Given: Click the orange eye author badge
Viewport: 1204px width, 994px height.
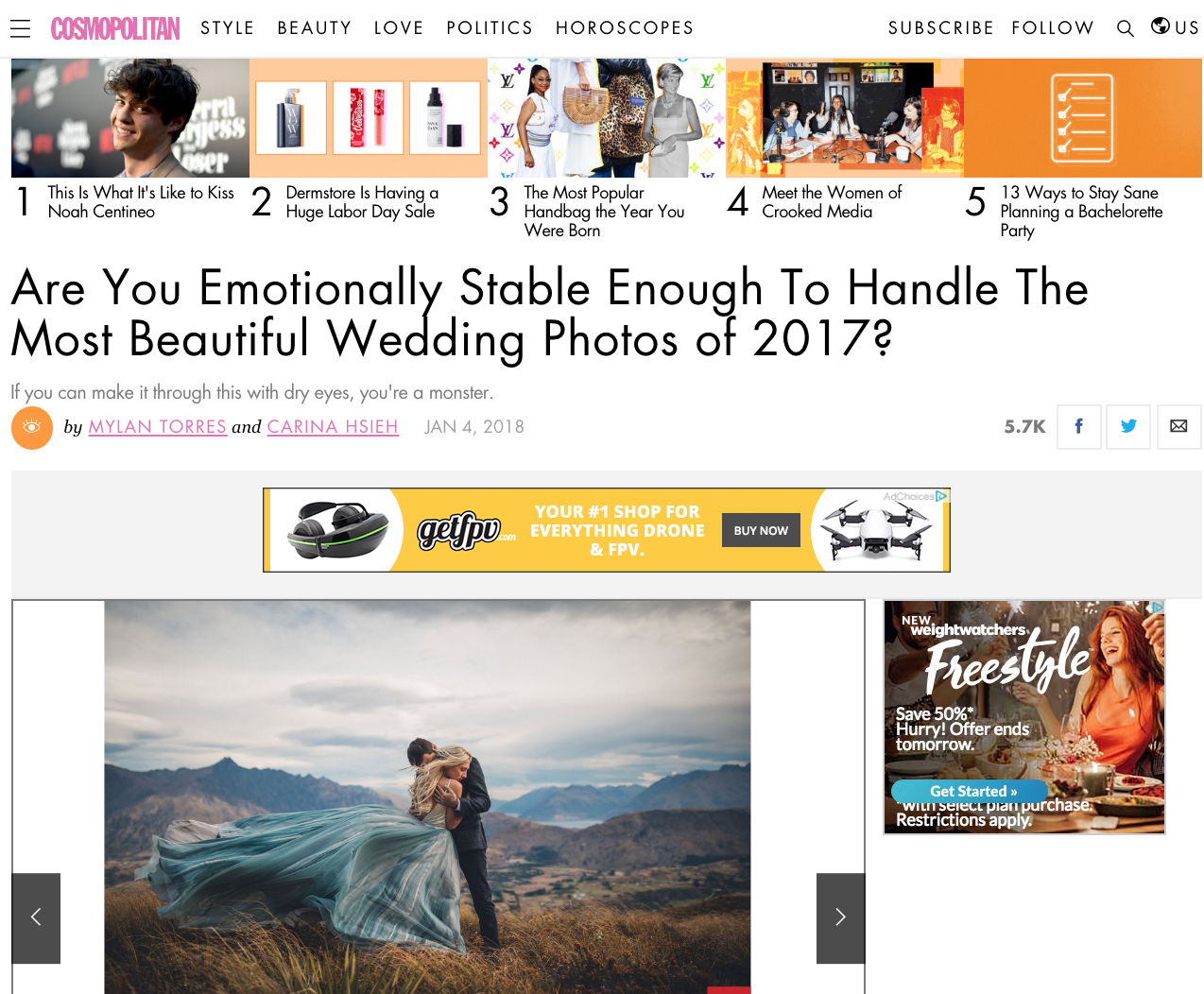Looking at the screenshot, I should 32,428.
